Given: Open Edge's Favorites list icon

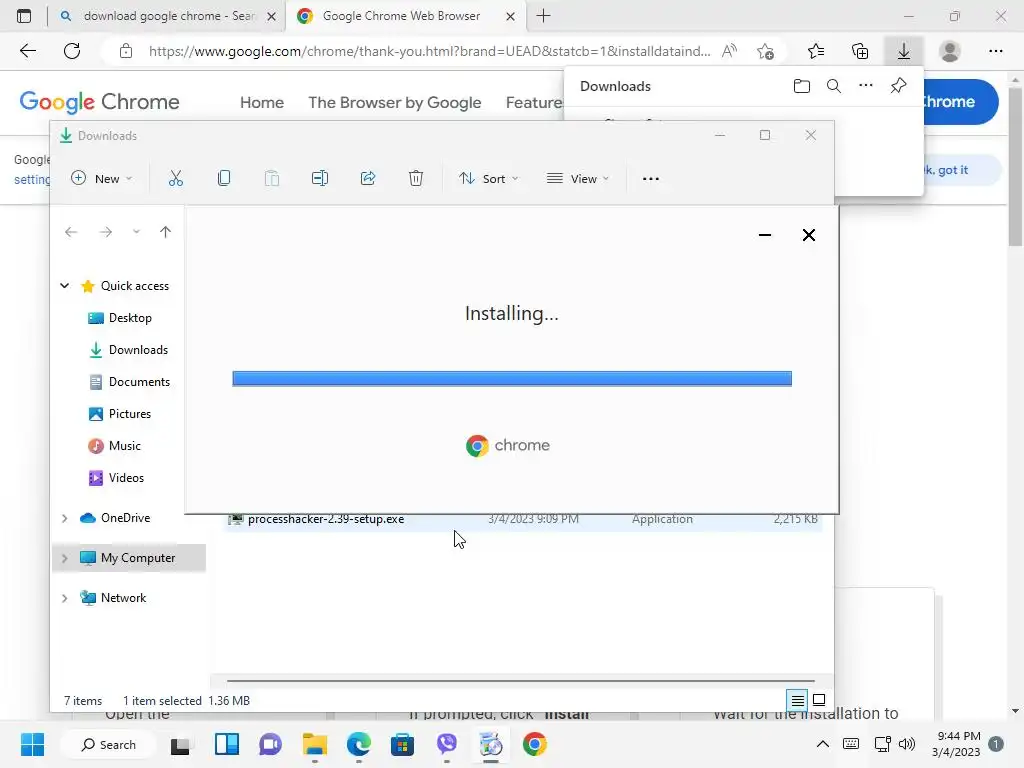Looking at the screenshot, I should click(x=816, y=51).
